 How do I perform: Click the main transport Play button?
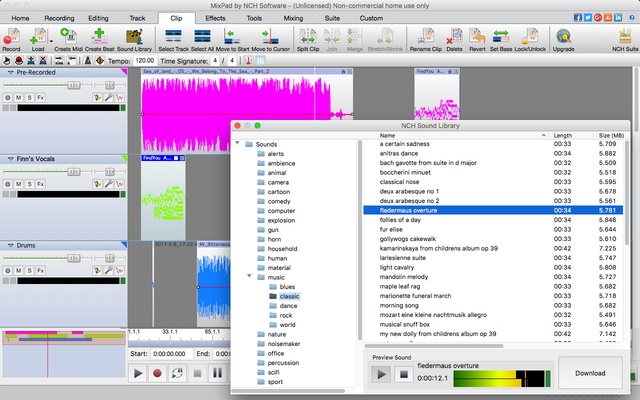click(138, 373)
